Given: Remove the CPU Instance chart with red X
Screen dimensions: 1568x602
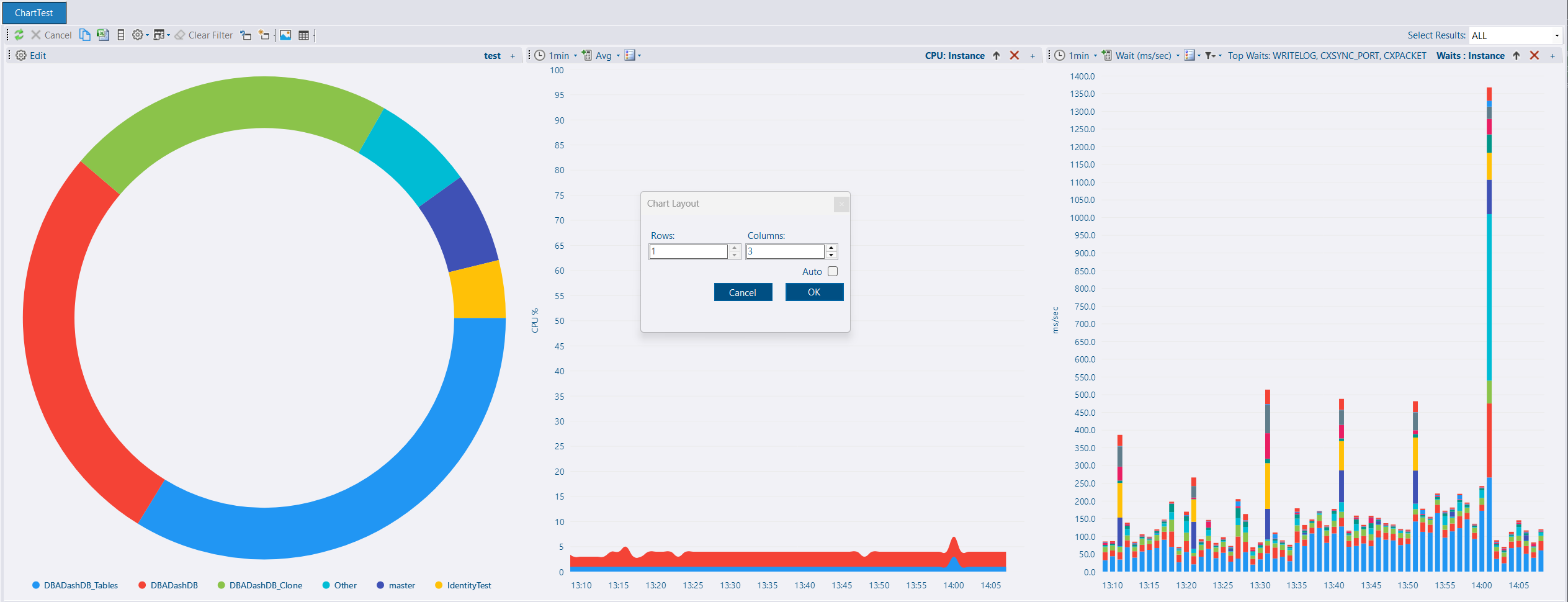Looking at the screenshot, I should 1015,56.
